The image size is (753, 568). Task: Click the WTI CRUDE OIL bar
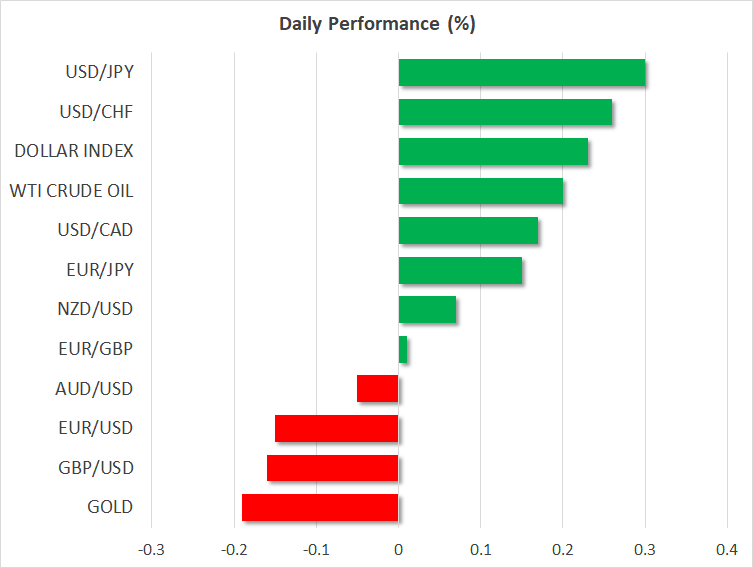tap(480, 191)
